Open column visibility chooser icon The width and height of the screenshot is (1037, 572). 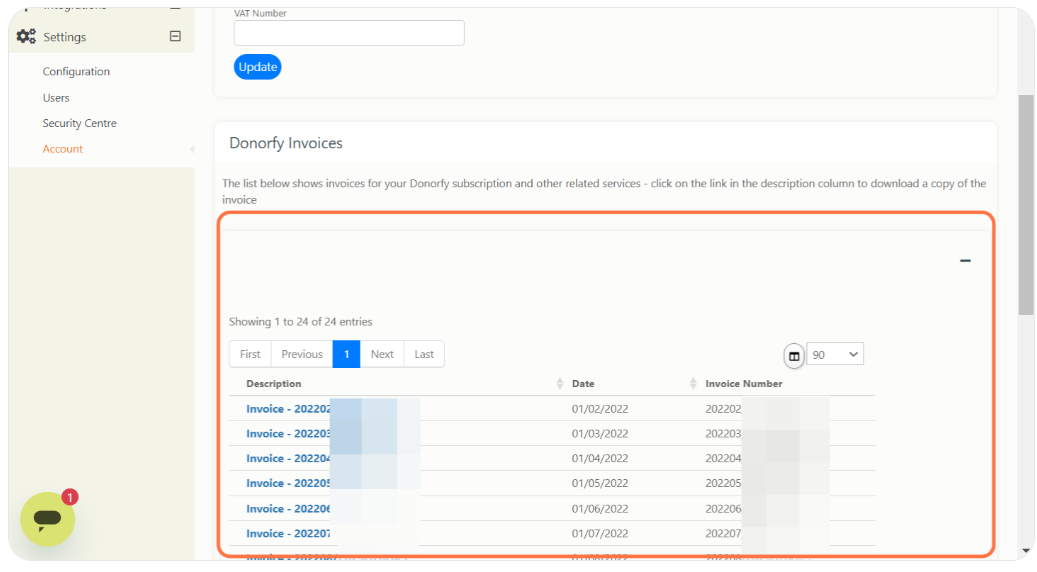(794, 356)
